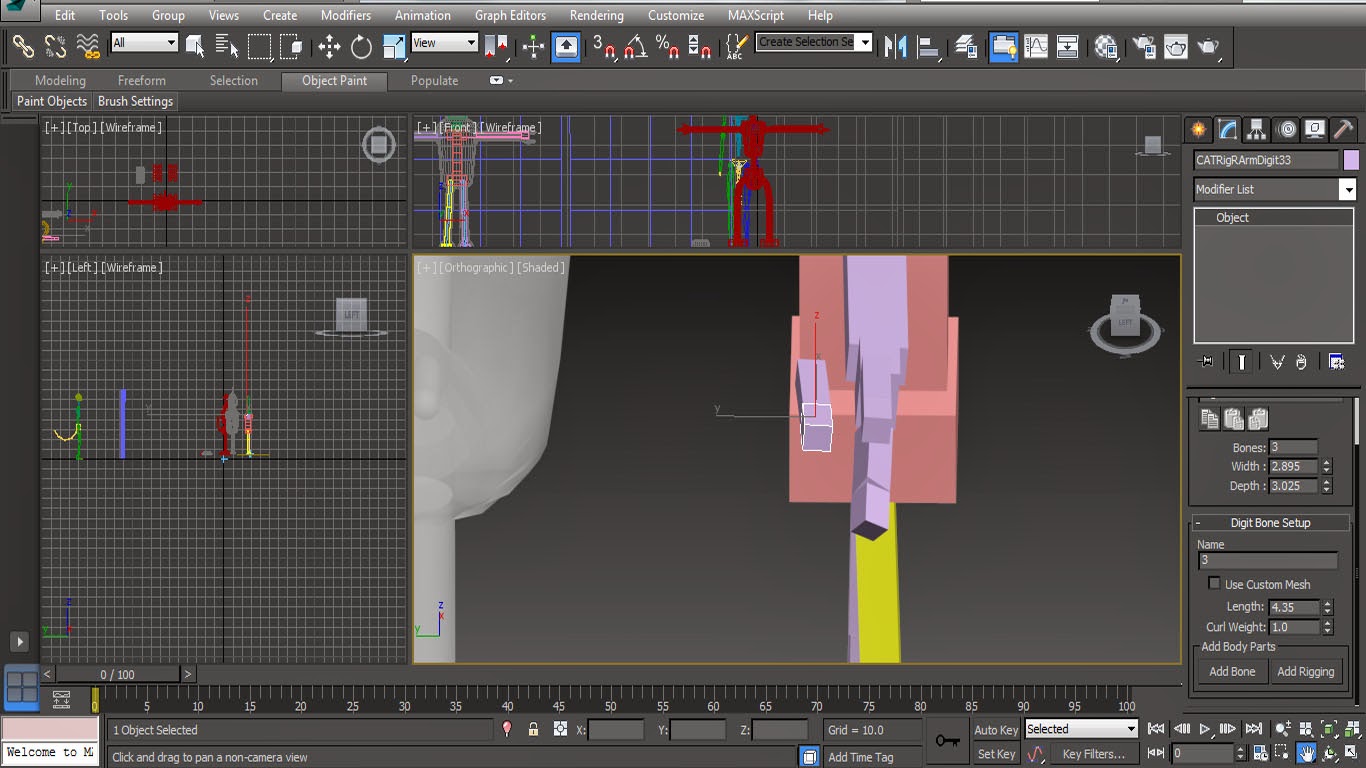Activate the Select and Rotate tool
This screenshot has height=768, width=1366.
pos(361,46)
